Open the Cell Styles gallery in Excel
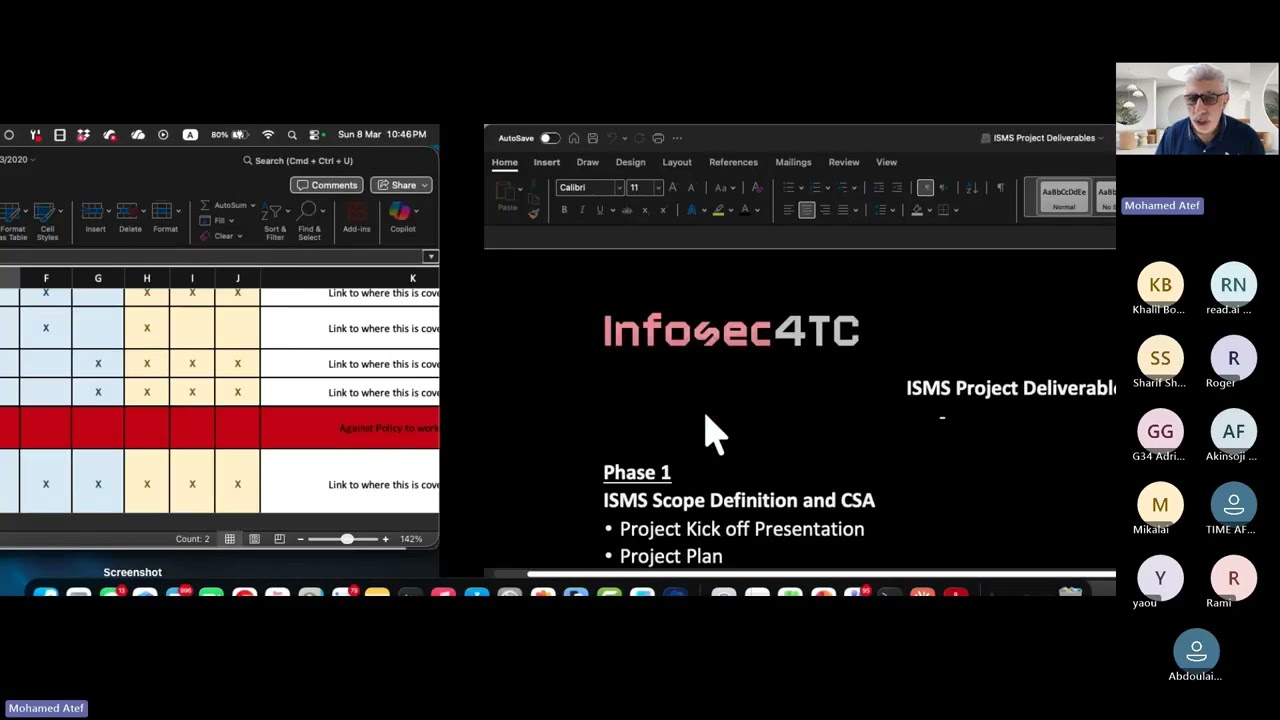 coord(47,221)
